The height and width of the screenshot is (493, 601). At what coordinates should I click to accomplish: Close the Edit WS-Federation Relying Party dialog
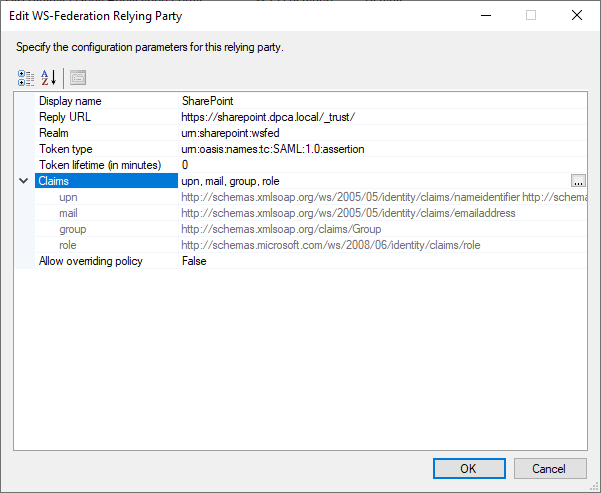tap(576, 16)
